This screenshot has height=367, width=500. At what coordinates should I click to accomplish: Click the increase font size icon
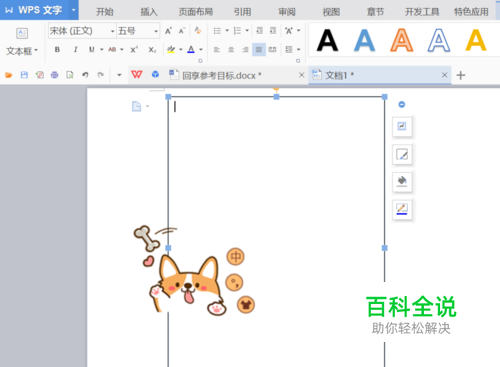[x=168, y=31]
